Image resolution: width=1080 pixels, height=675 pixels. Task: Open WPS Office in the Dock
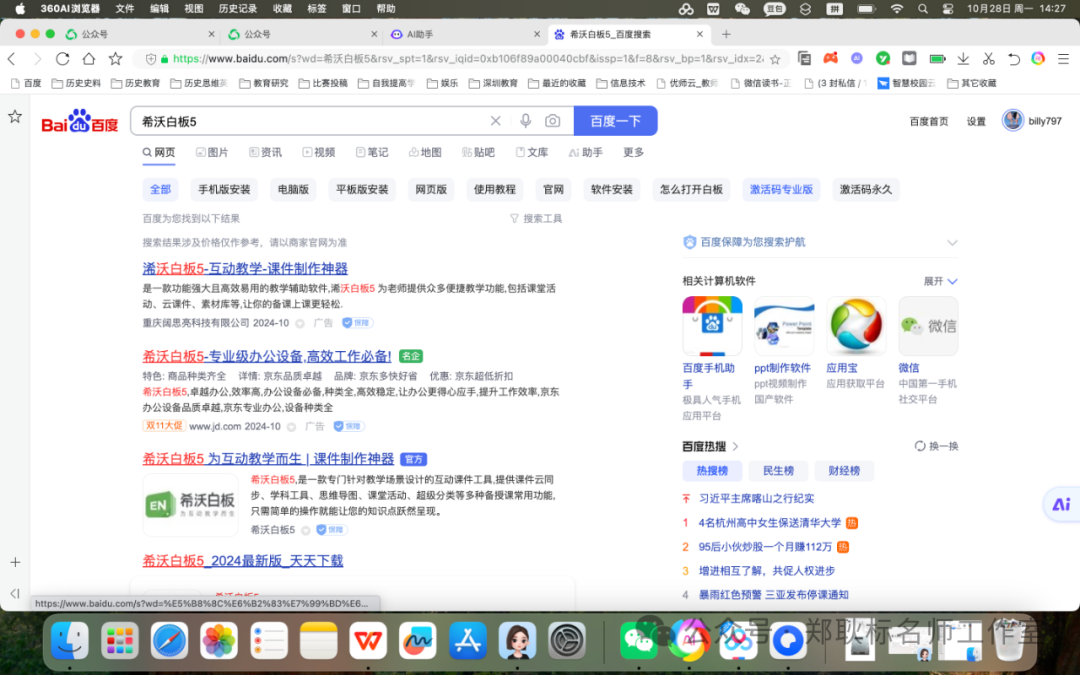[368, 641]
